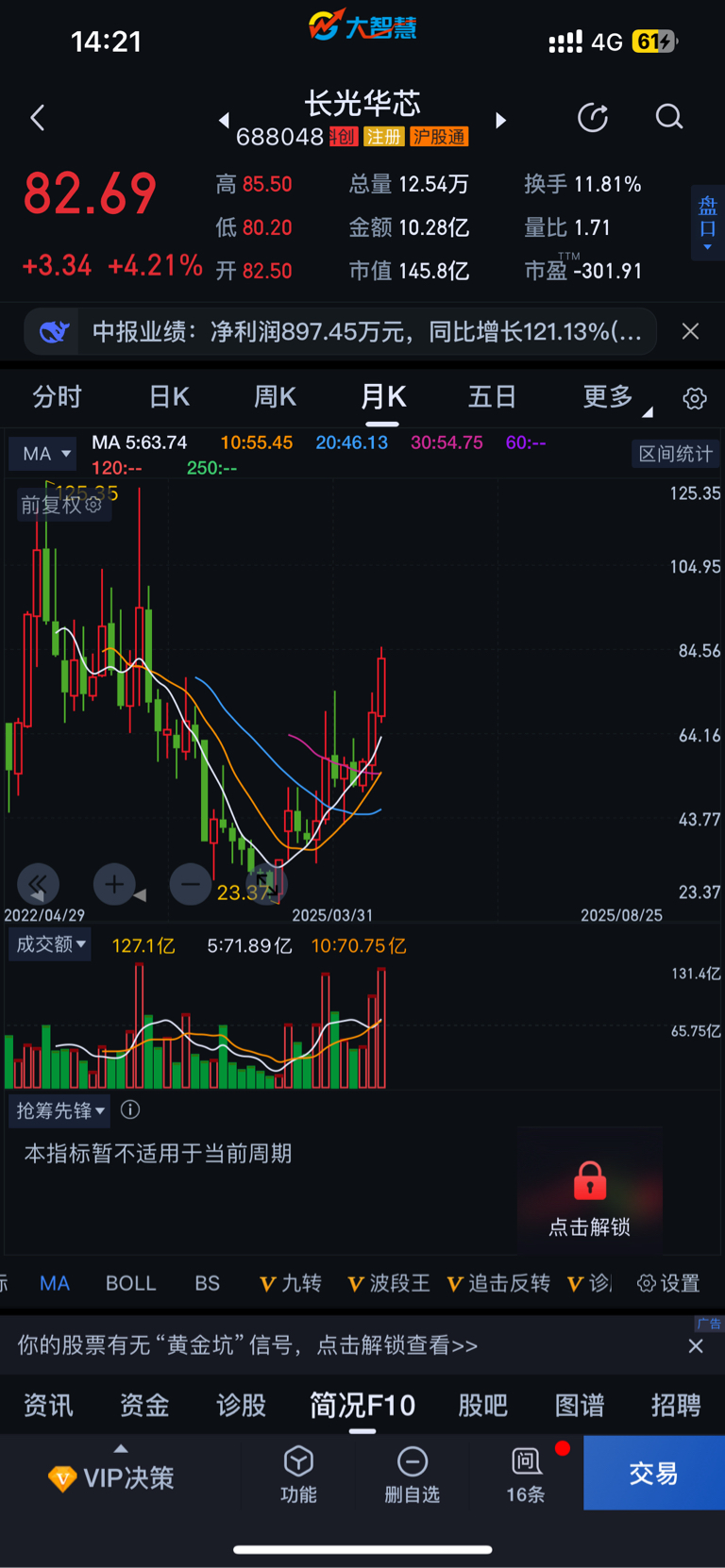Tap the stock name 长光华芯
The height and width of the screenshot is (1568, 725).
tap(362, 102)
